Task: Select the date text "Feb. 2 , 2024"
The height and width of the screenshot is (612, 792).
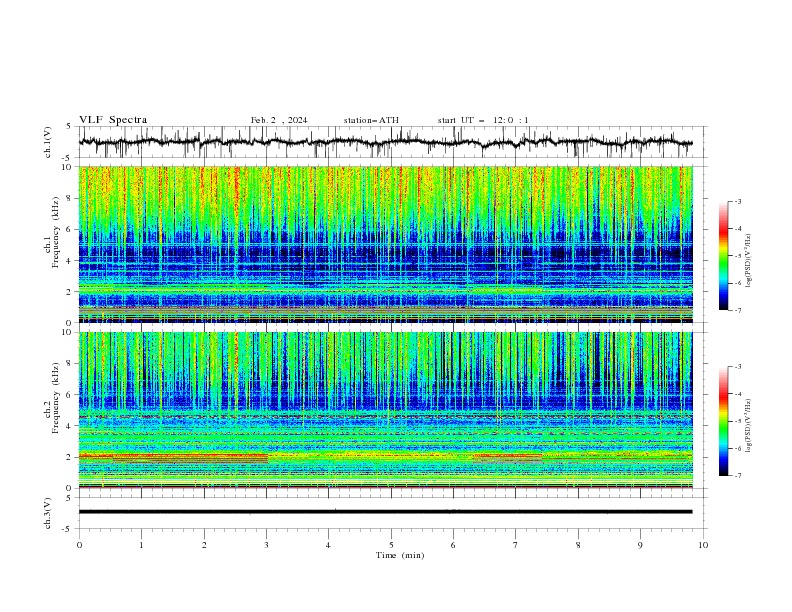Action: [x=279, y=120]
